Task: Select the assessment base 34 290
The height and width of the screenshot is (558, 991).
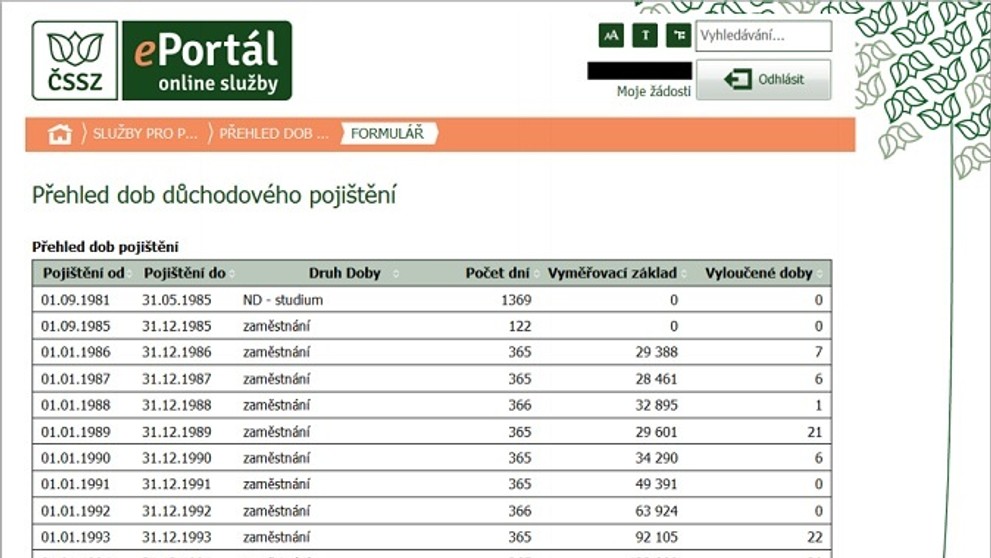Action: tap(656, 458)
